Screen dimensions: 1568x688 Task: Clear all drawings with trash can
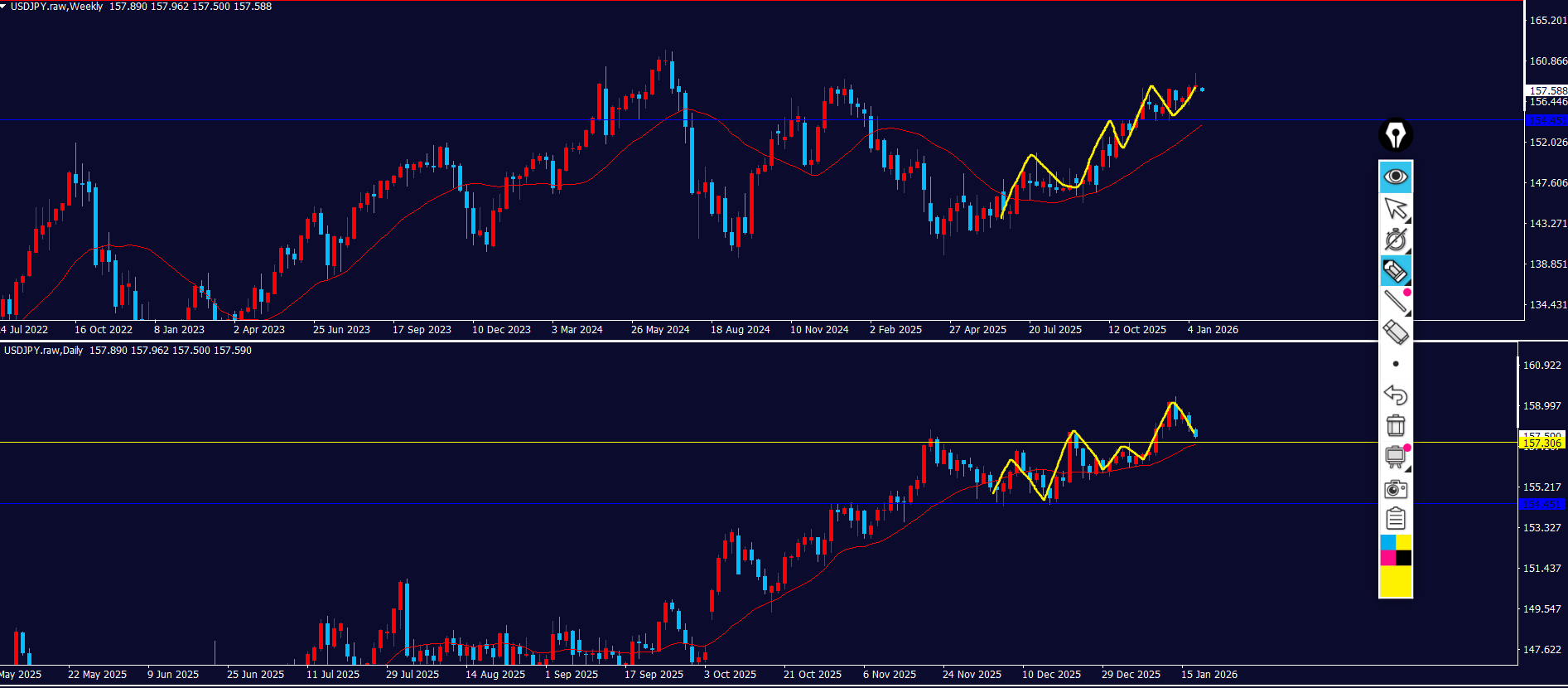click(x=1396, y=425)
